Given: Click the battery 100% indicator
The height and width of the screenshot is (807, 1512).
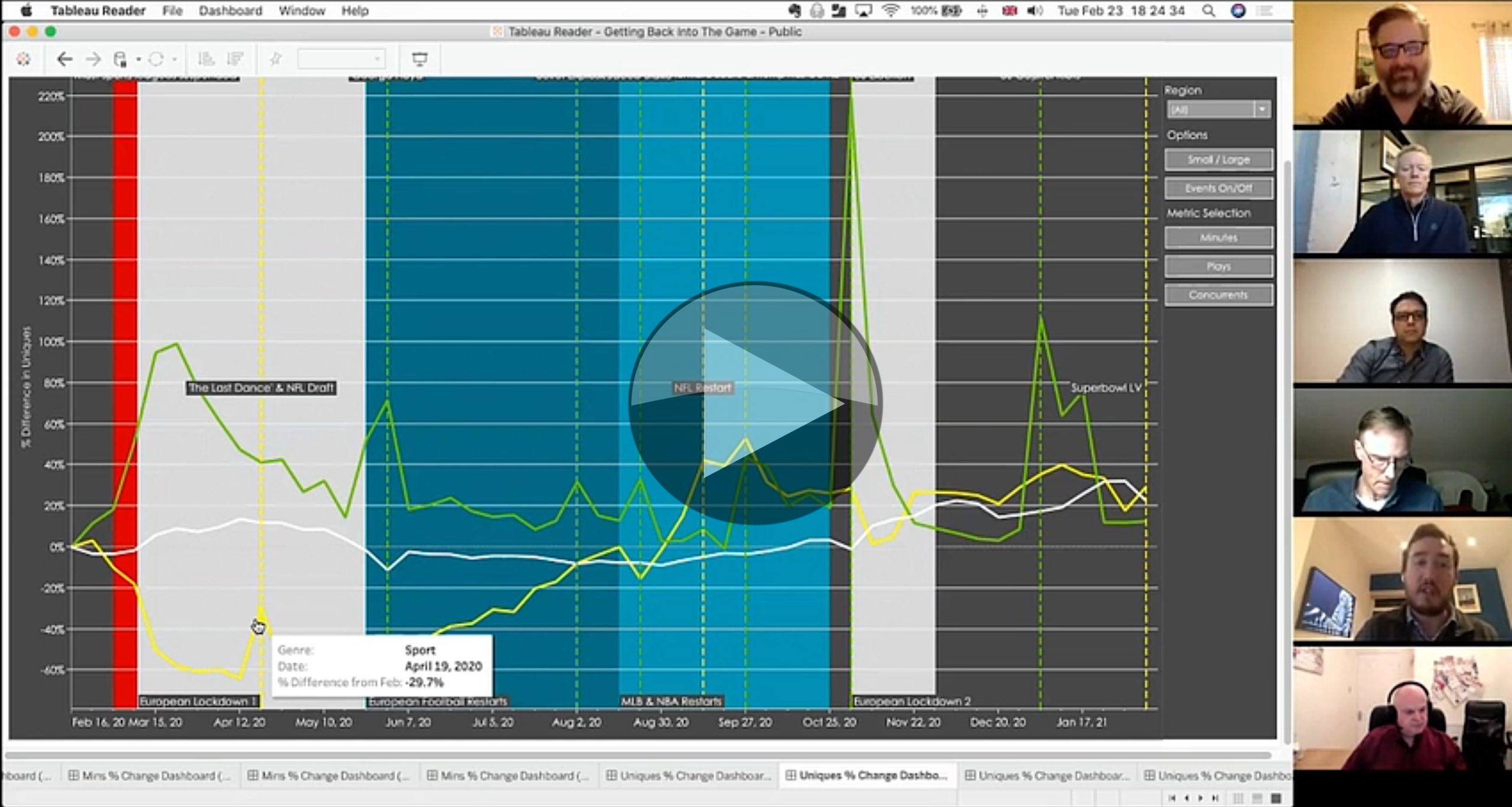Looking at the screenshot, I should [936, 11].
